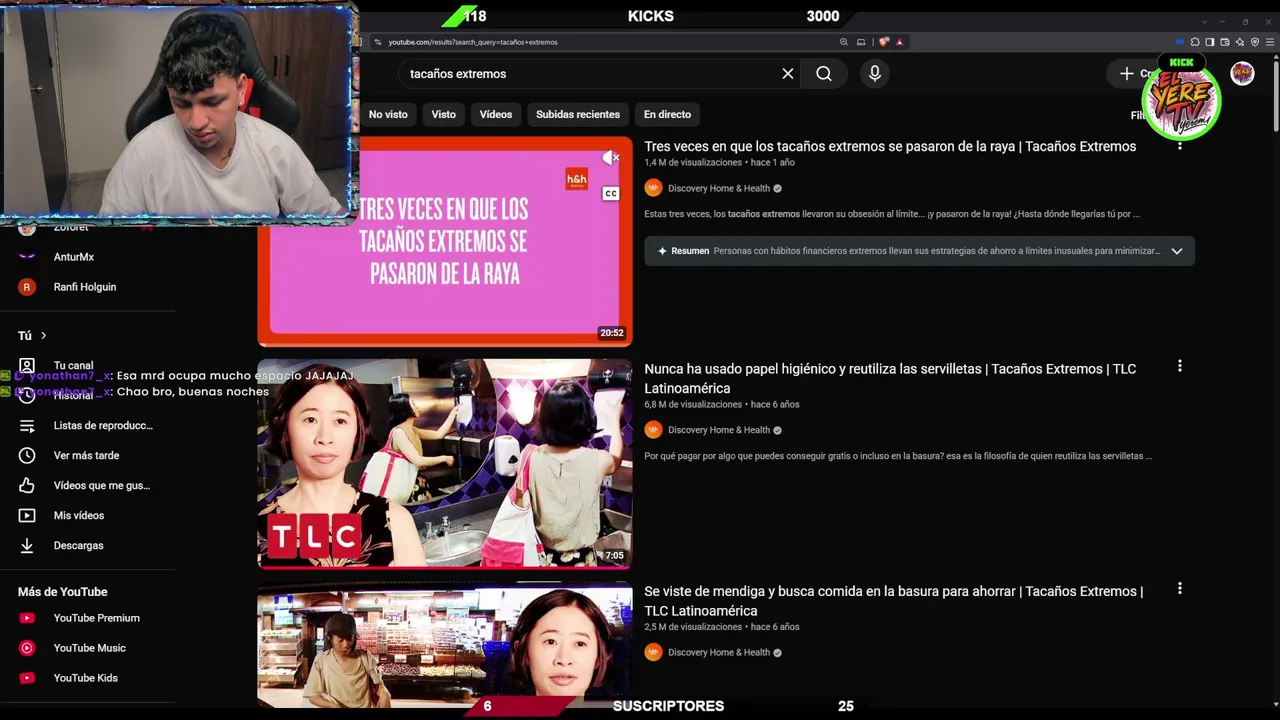This screenshot has height=720, width=1280.
Task: Select the 'Visto' filter chip
Action: 443,114
